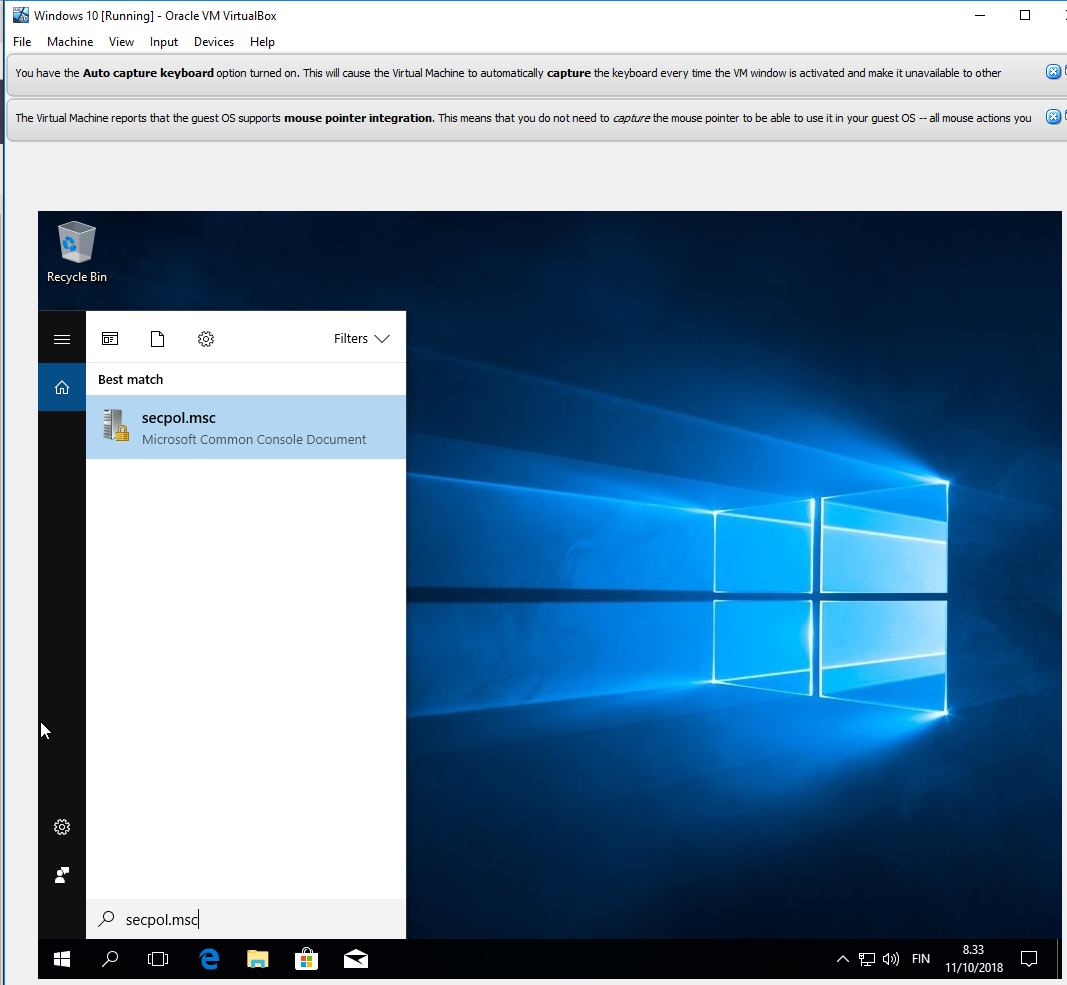Minimize the VirtualBox window
Screen dimensions: 1067x985
980,15
